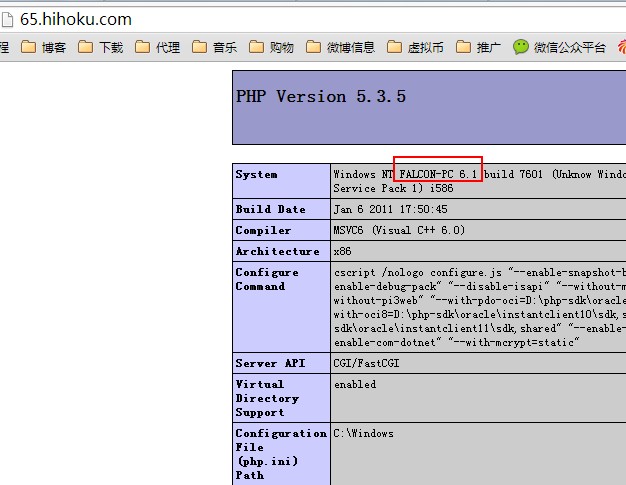
Task: Open the 虚拟币 bookmark folder
Action: click(415, 47)
